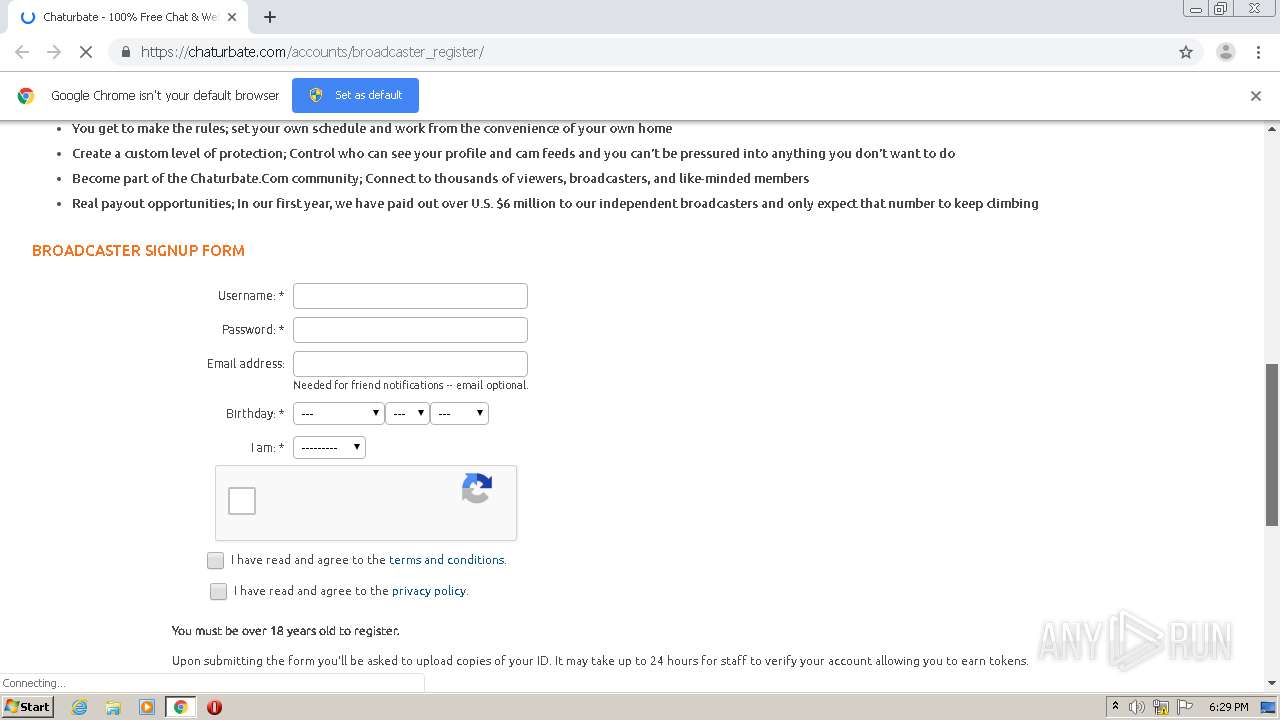
Task: Click 'You must be over 18 years old' text
Action: [x=286, y=631]
